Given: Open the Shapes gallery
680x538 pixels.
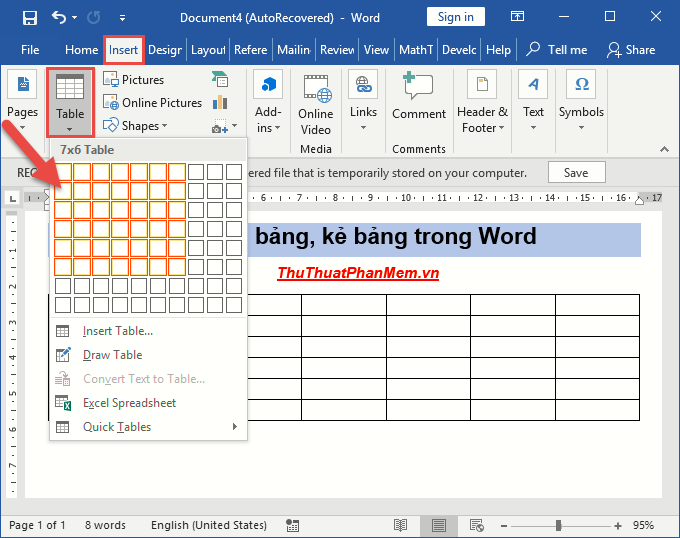Looking at the screenshot, I should click(135, 126).
